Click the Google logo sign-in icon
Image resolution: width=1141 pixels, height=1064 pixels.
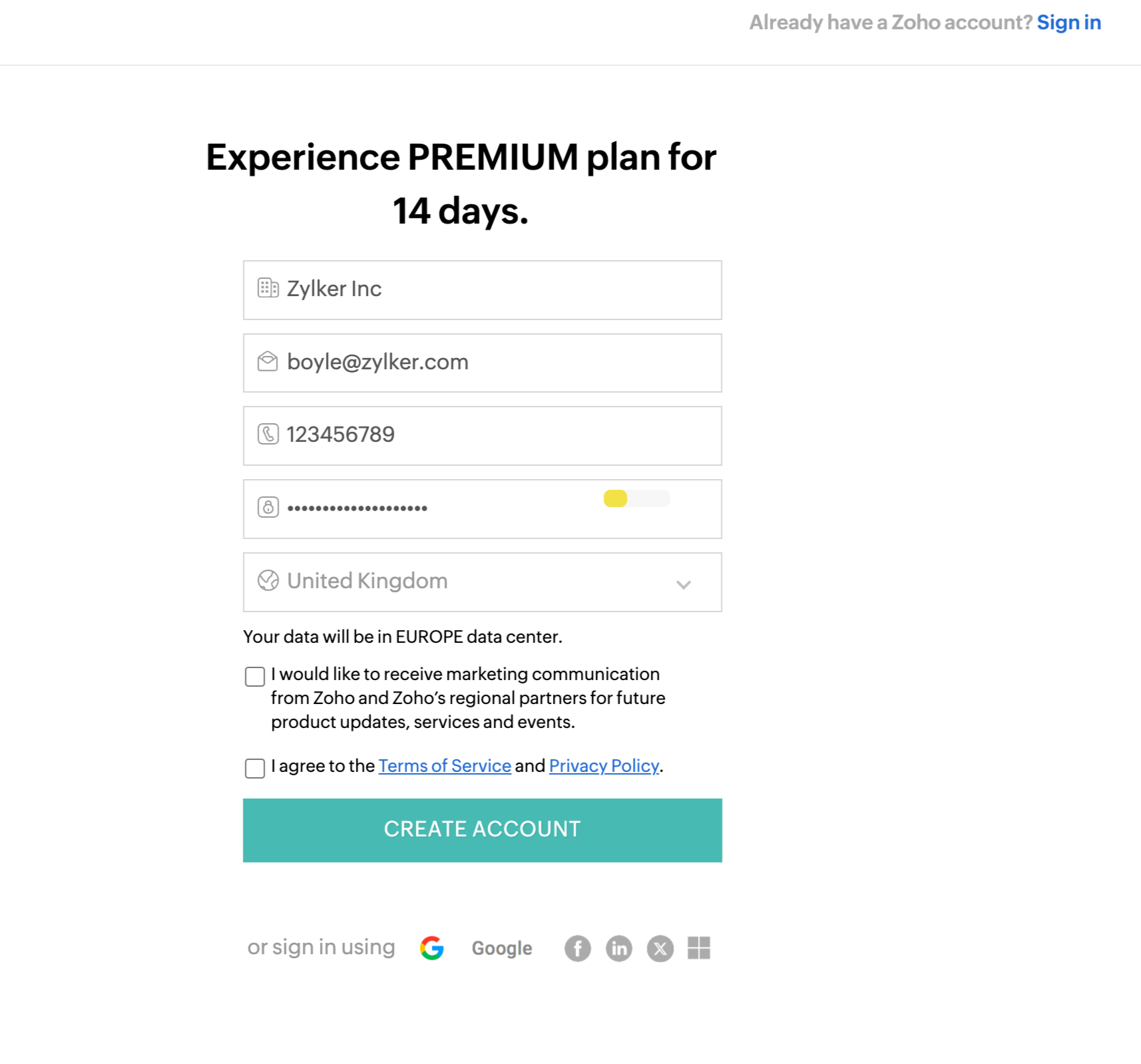(432, 948)
